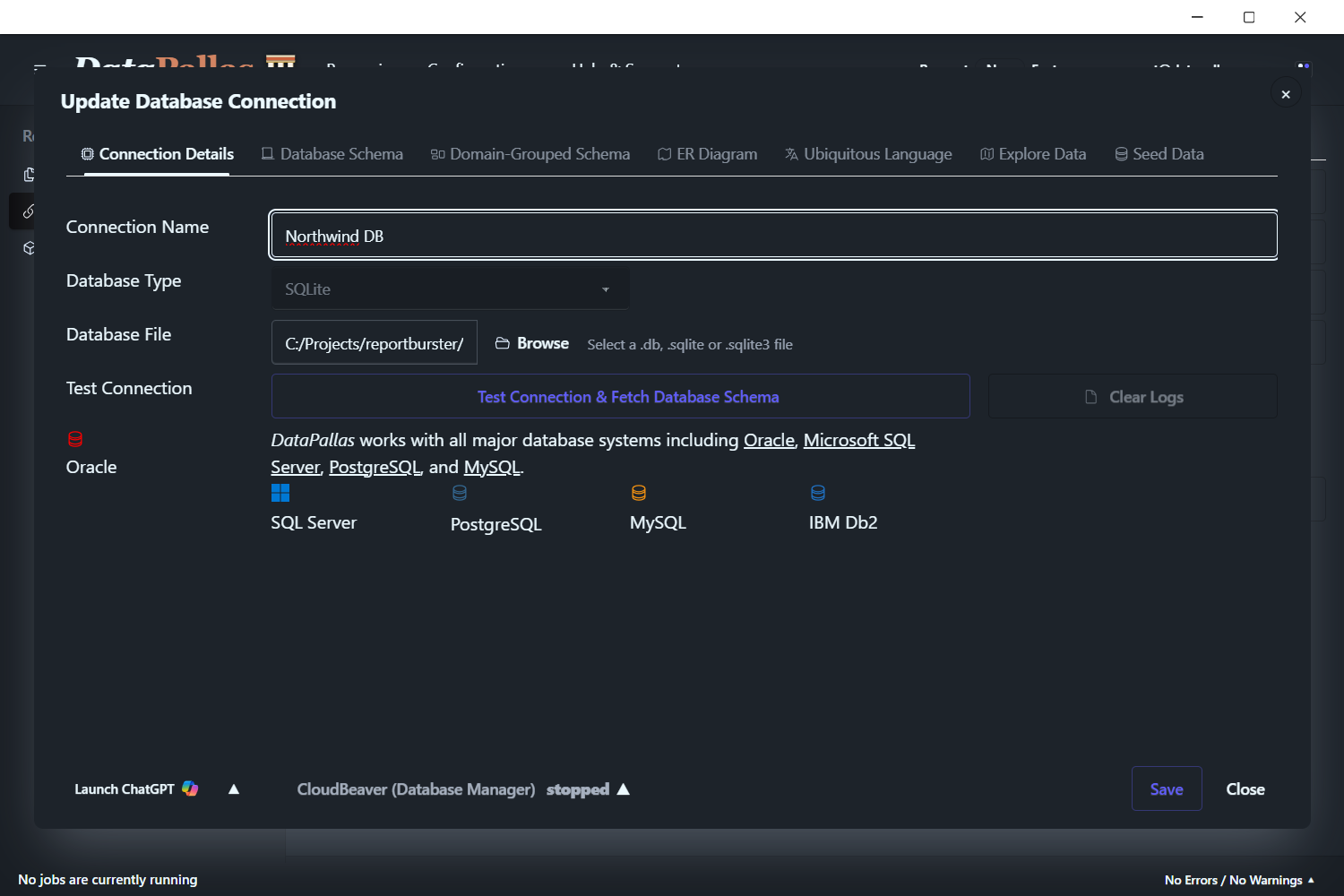Open the Database Type SQLite dropdown

(450, 289)
